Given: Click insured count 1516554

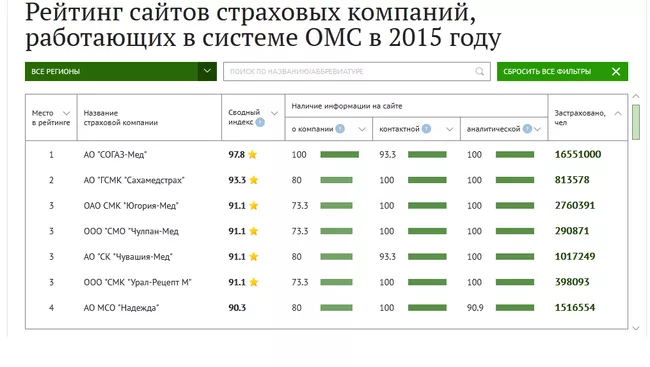Looking at the screenshot, I should pyautogui.click(x=575, y=308).
